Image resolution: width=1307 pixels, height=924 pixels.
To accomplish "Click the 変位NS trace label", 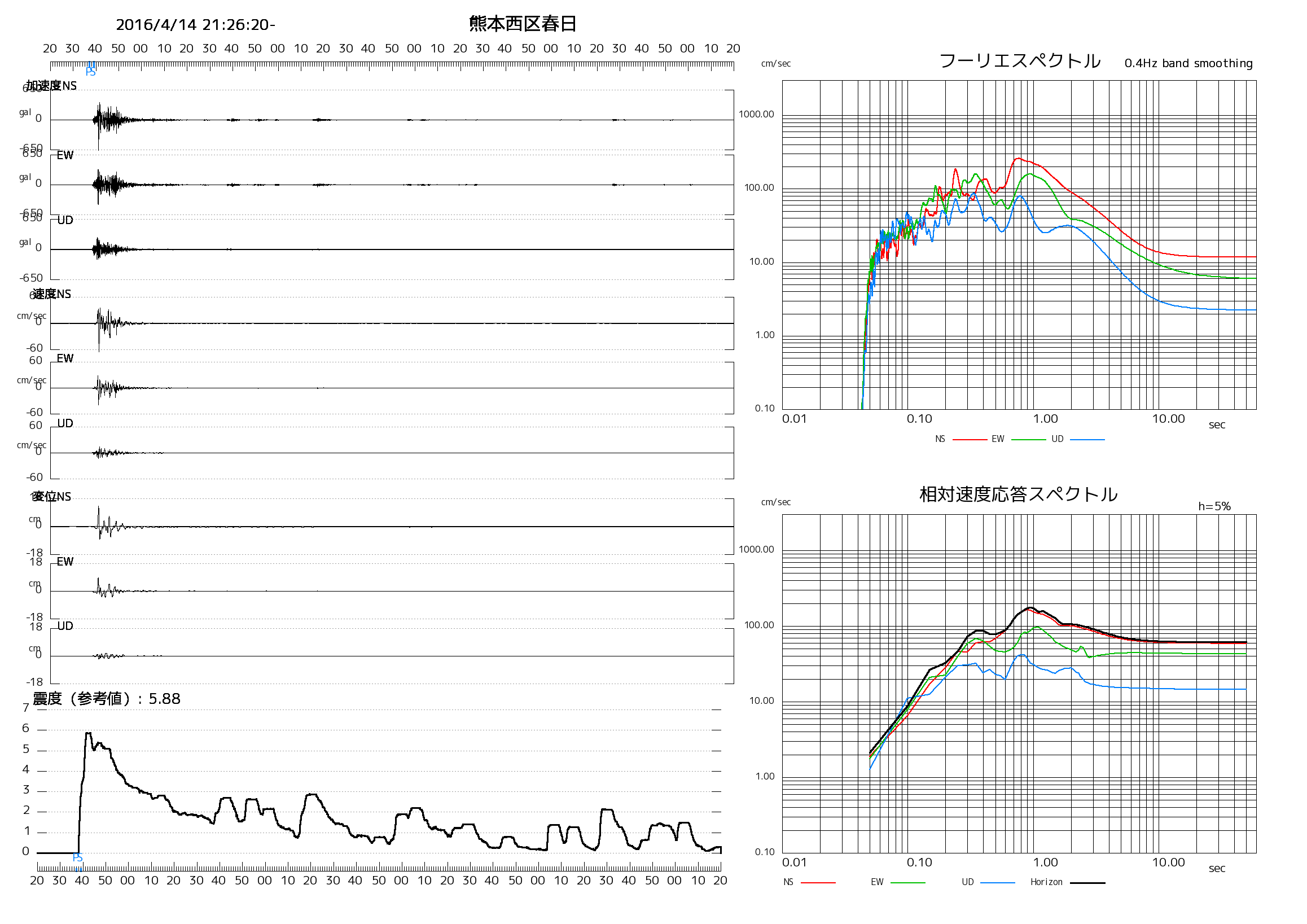I will 52,497.
